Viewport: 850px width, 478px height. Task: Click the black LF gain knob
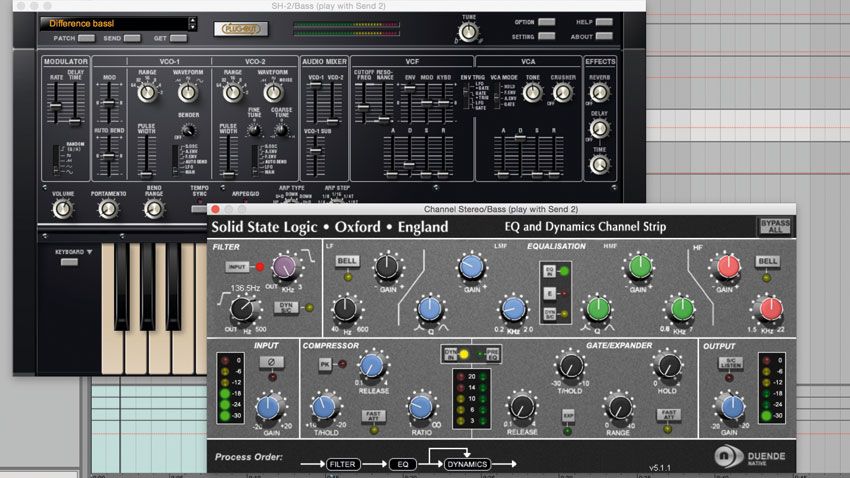pyautogui.click(x=387, y=267)
